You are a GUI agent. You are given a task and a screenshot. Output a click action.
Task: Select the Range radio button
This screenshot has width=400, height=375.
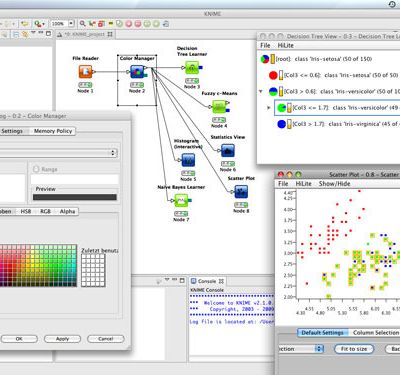36,169
